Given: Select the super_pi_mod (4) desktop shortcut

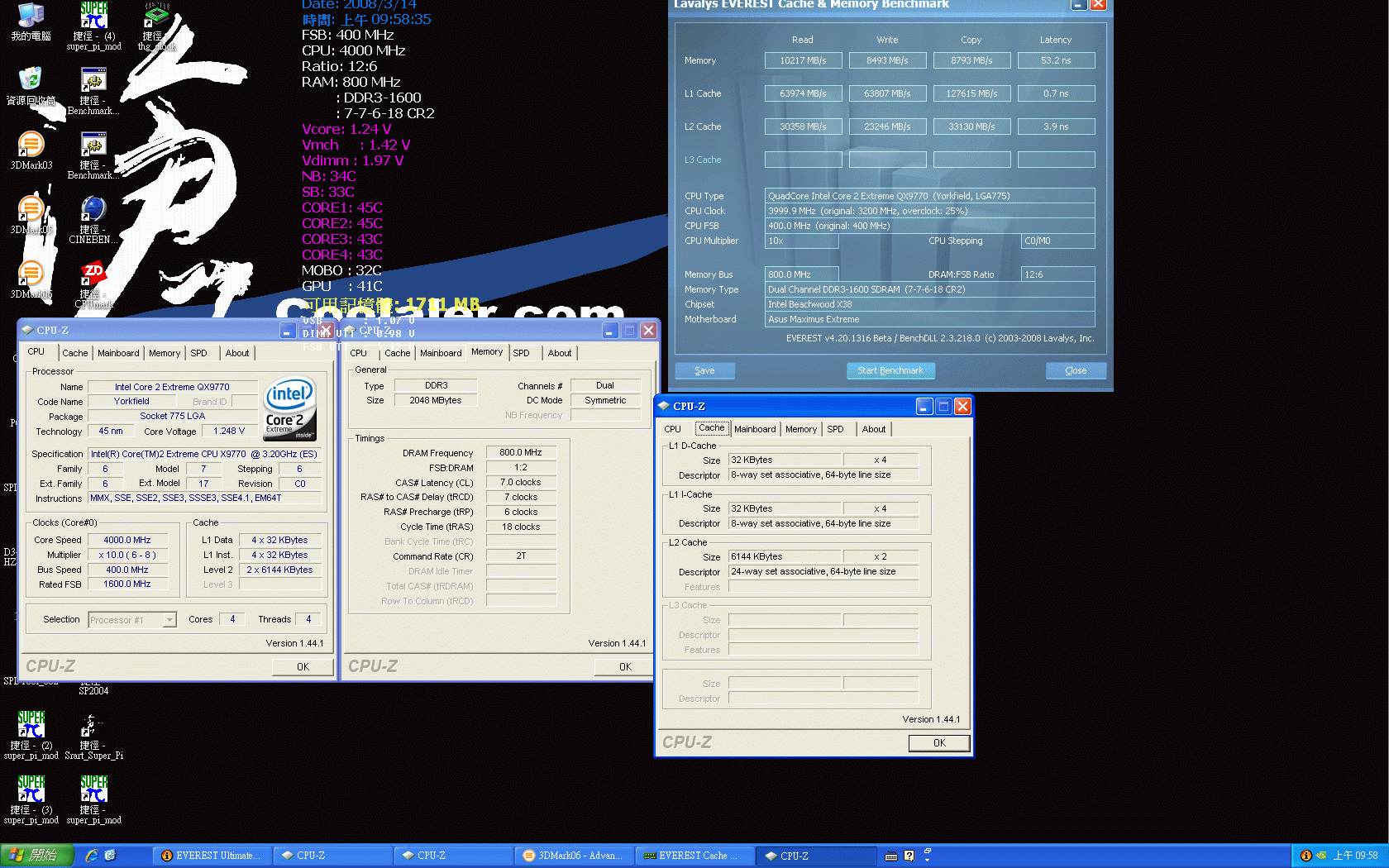Looking at the screenshot, I should [93, 26].
